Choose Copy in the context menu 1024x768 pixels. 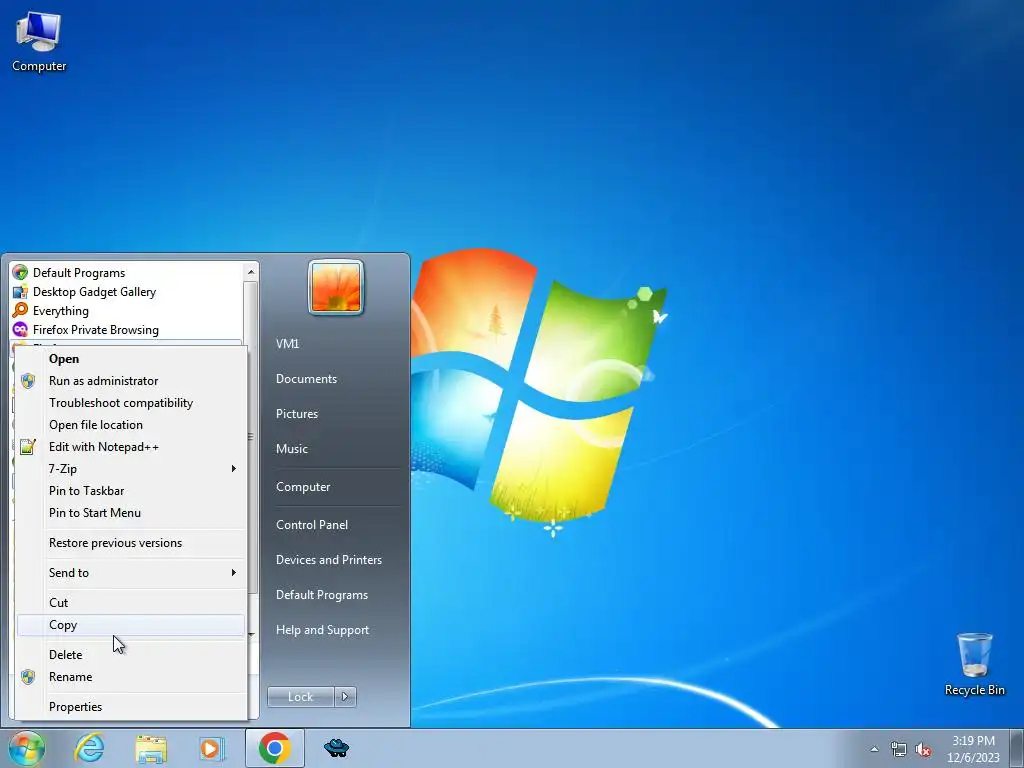pos(131,625)
